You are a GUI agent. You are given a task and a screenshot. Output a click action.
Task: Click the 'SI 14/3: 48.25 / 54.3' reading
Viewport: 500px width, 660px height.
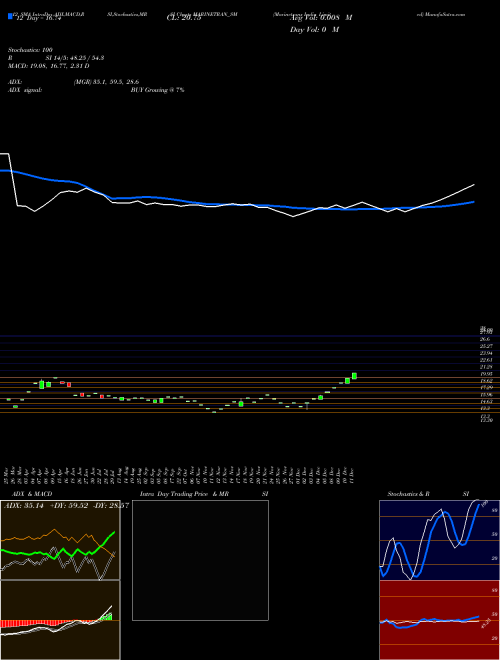click(75, 58)
